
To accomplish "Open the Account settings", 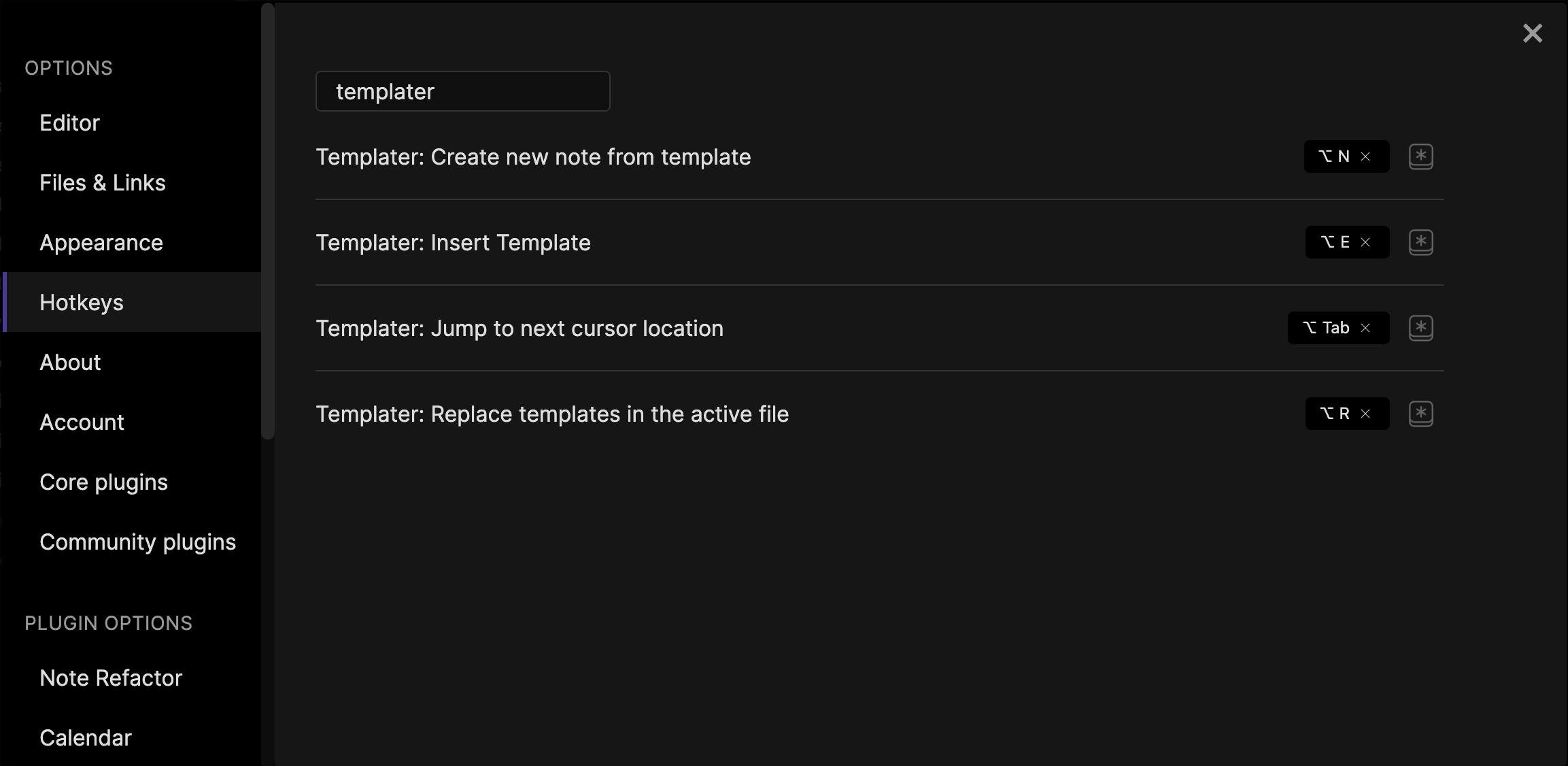I will [82, 422].
